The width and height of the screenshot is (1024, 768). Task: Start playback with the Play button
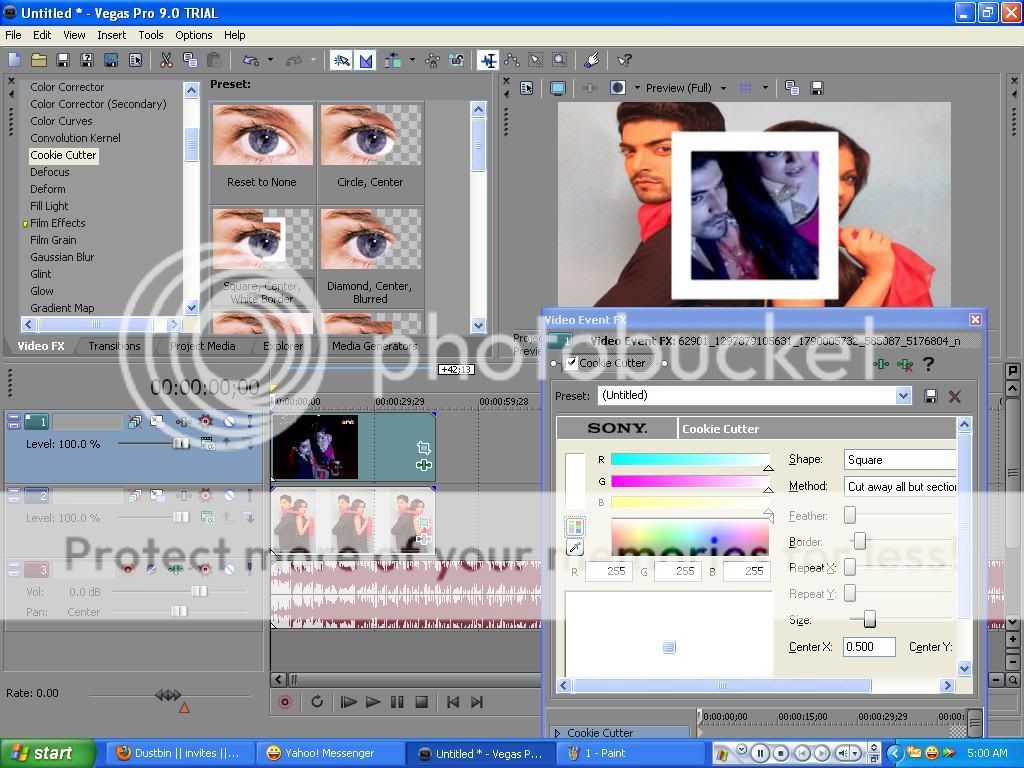click(x=373, y=702)
